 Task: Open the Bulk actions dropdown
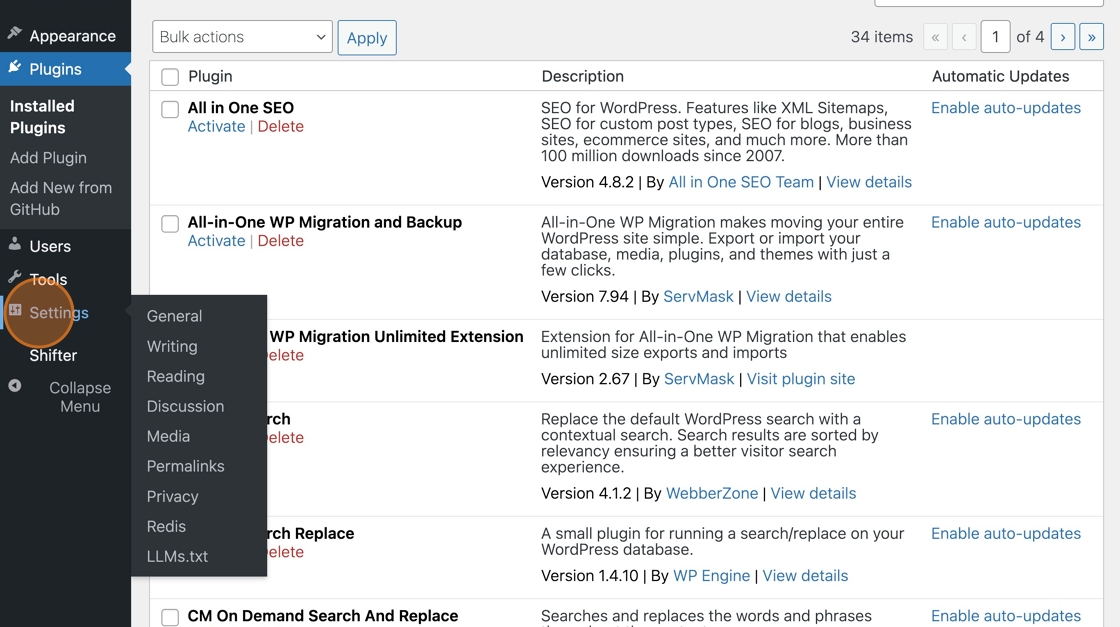coord(242,37)
